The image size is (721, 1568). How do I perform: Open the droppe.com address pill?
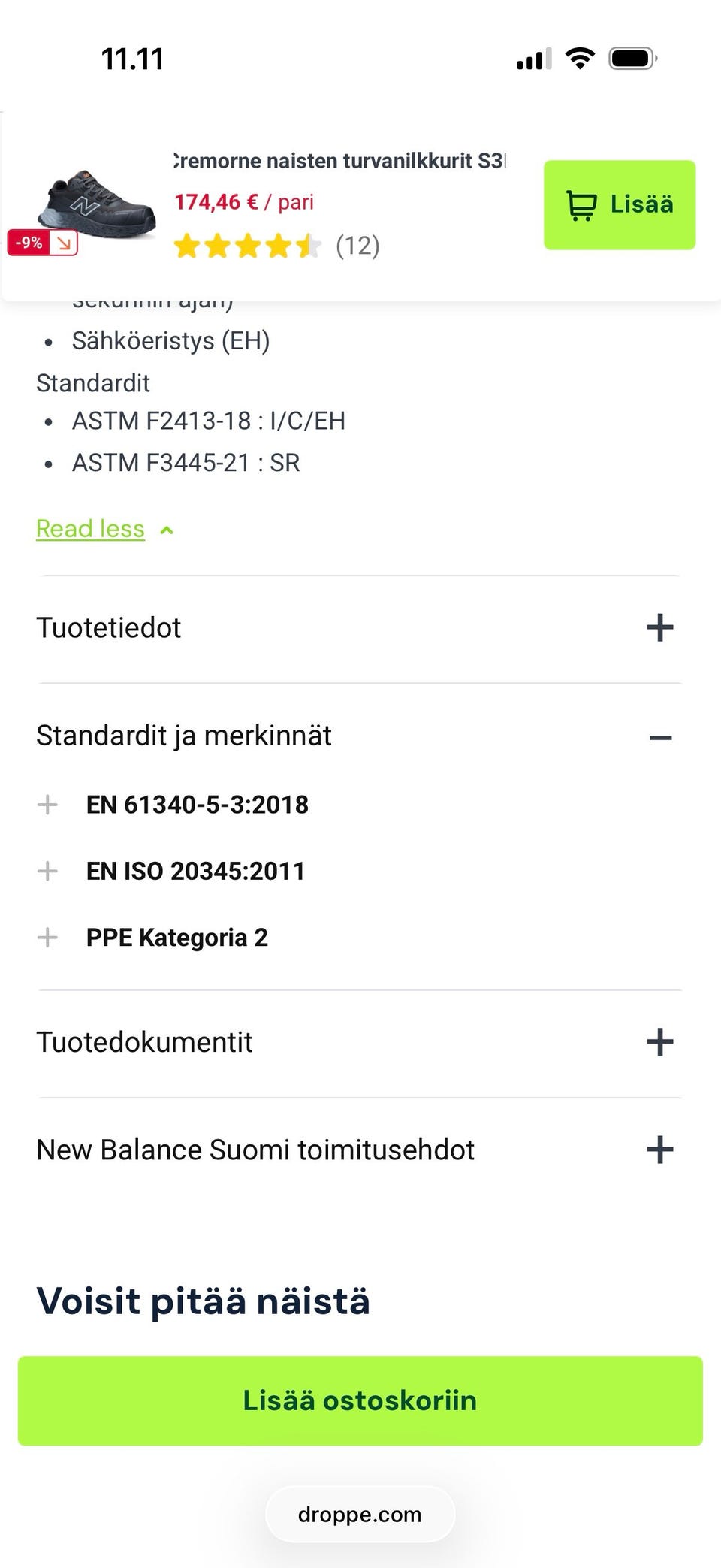coord(360,1515)
